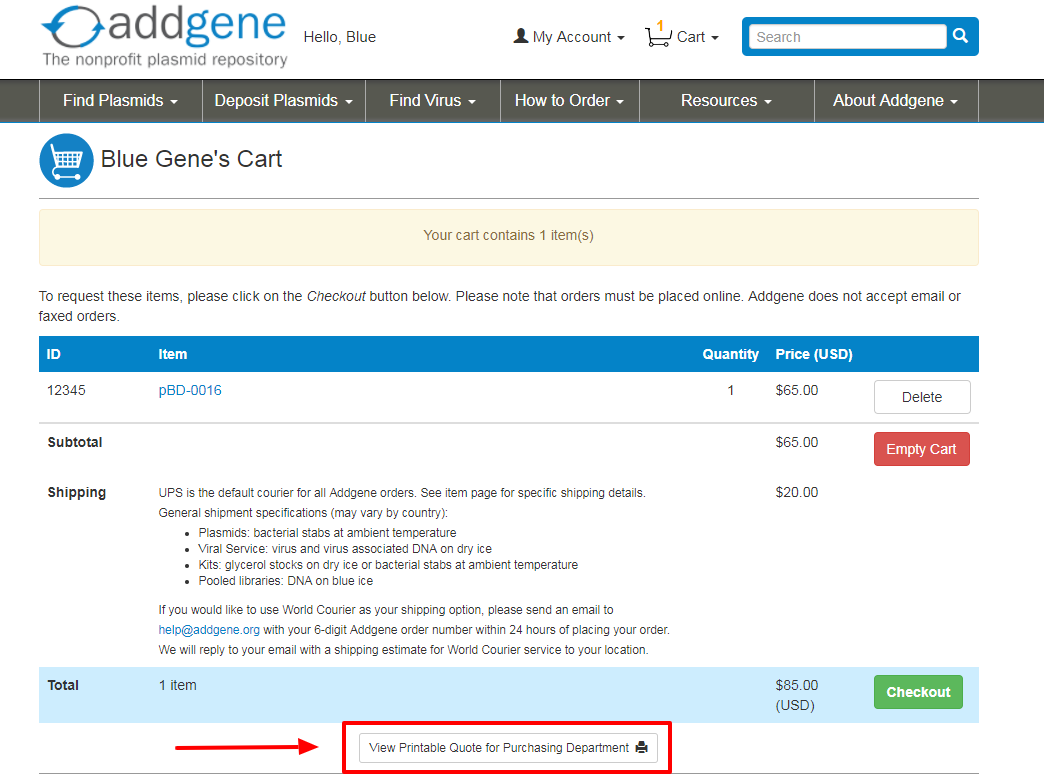
Task: Click the Shipping row label
Action: point(77,493)
